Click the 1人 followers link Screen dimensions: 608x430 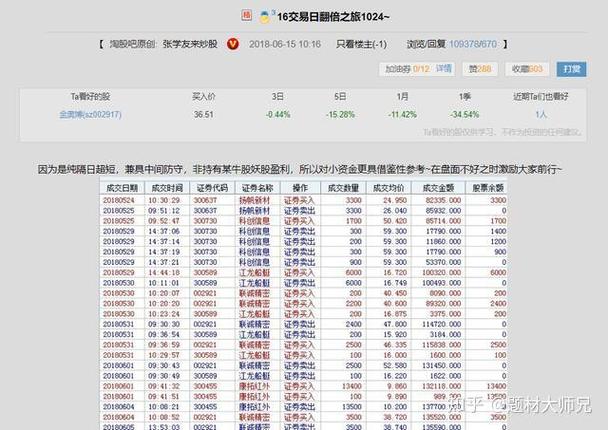(540, 115)
